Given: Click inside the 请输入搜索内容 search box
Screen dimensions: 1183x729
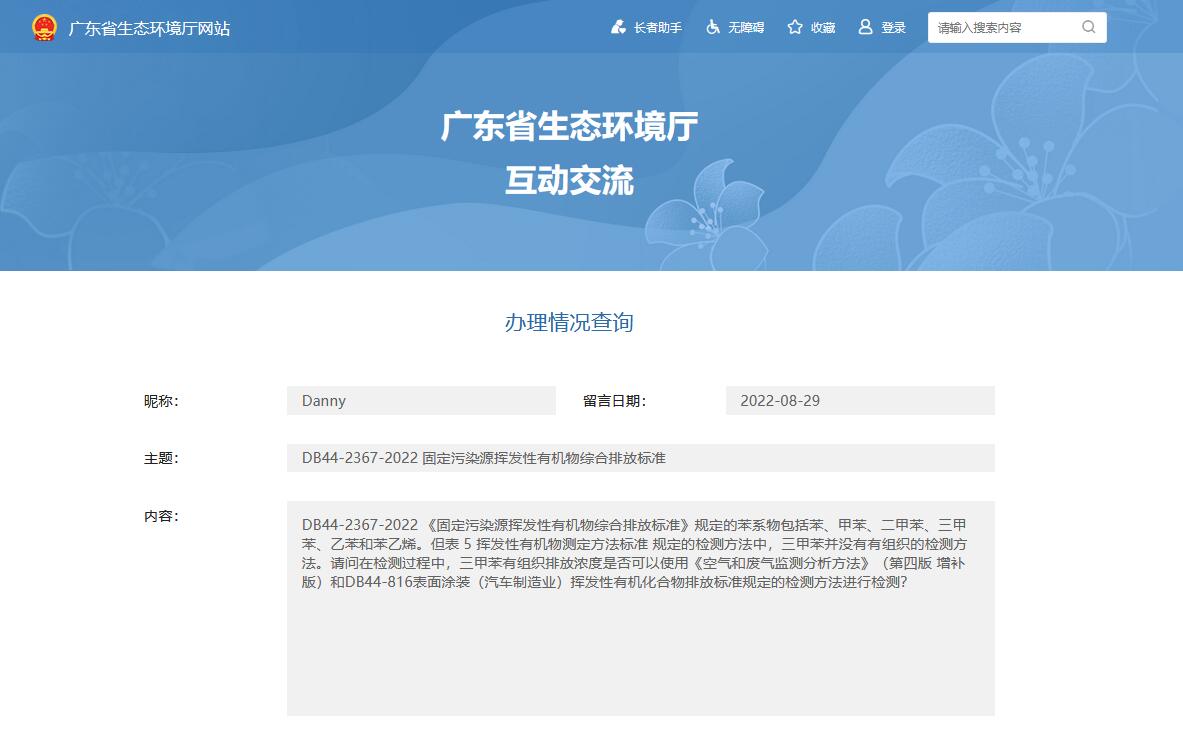Looking at the screenshot, I should 1000,27.
